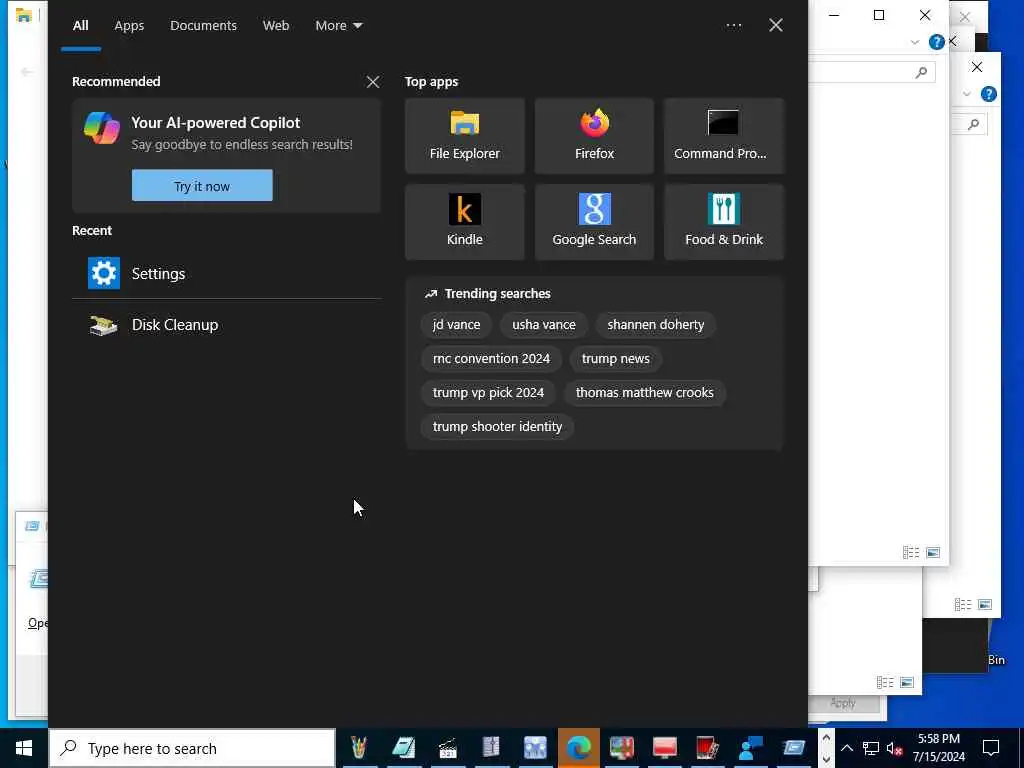Switch to the Web search tab
This screenshot has height=768, width=1024.
pyautogui.click(x=276, y=25)
